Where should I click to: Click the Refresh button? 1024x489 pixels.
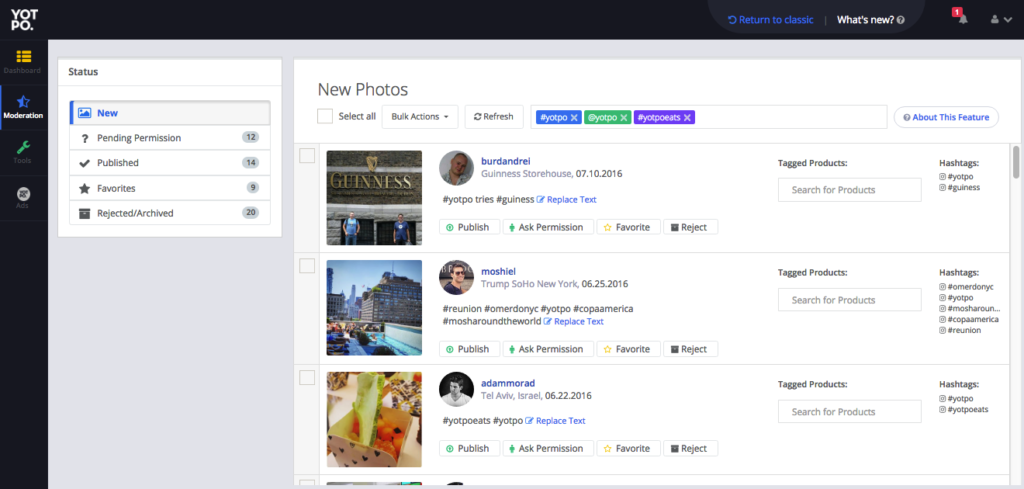pyautogui.click(x=493, y=116)
